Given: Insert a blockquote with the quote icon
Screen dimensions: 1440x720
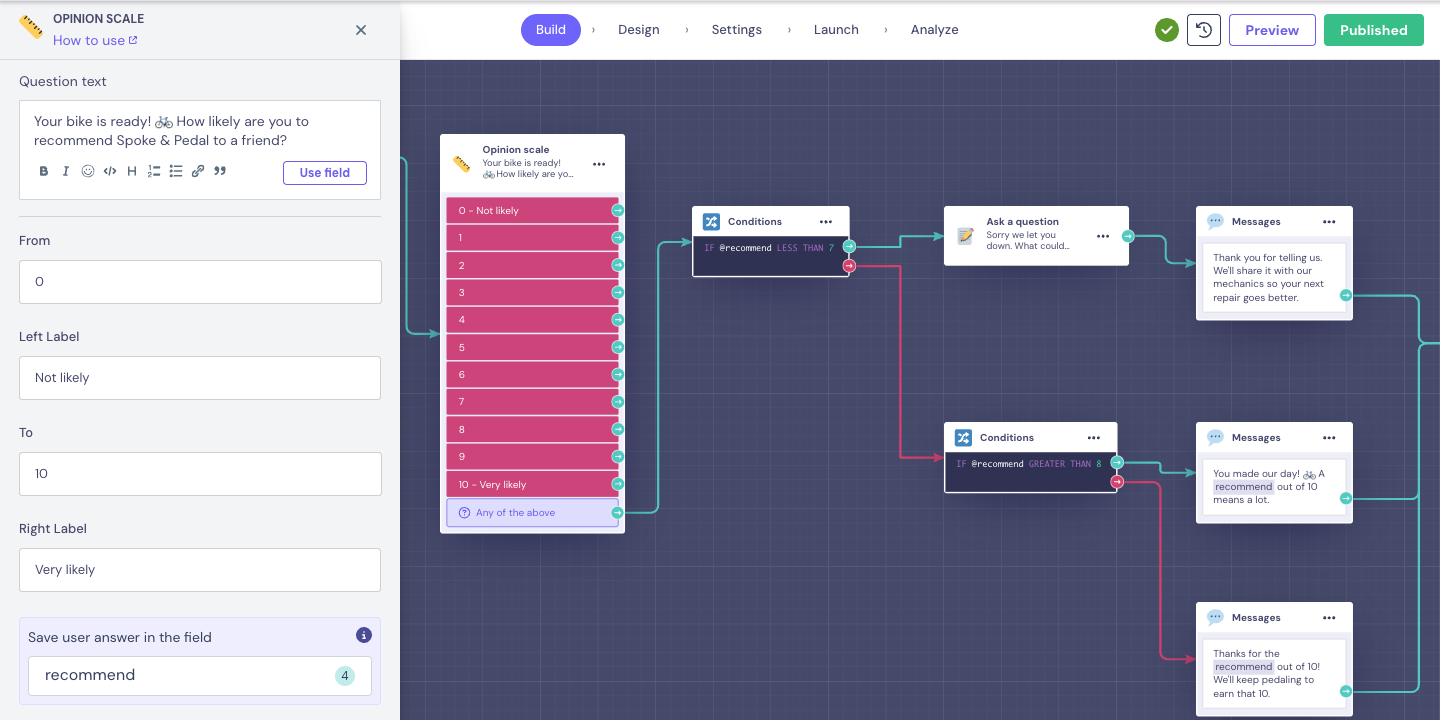Looking at the screenshot, I should [x=220, y=172].
